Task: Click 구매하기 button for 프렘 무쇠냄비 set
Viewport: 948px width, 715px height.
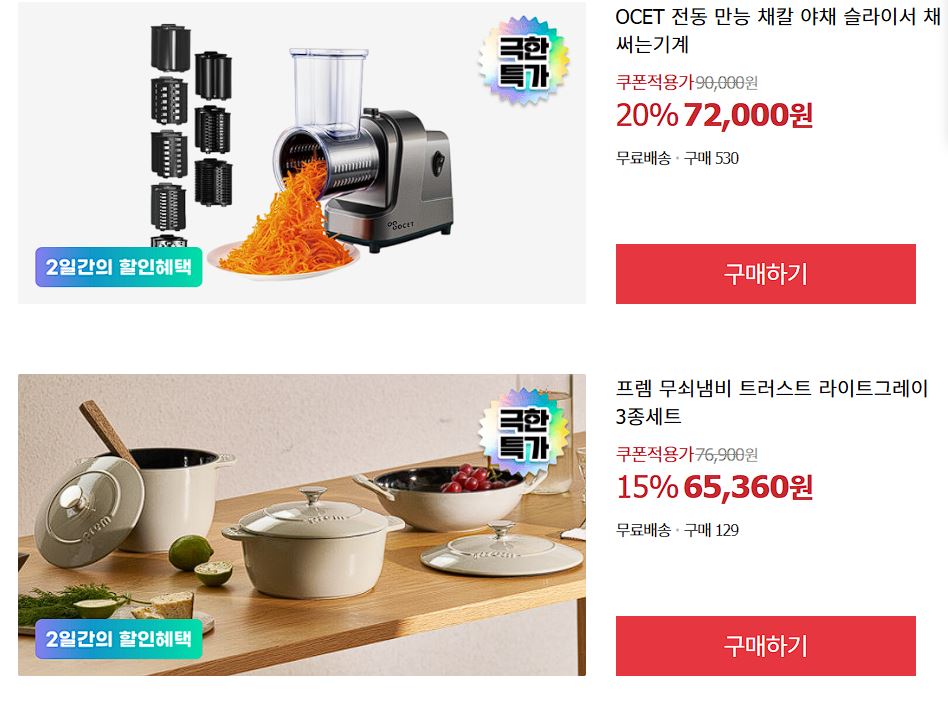Action: (x=765, y=646)
